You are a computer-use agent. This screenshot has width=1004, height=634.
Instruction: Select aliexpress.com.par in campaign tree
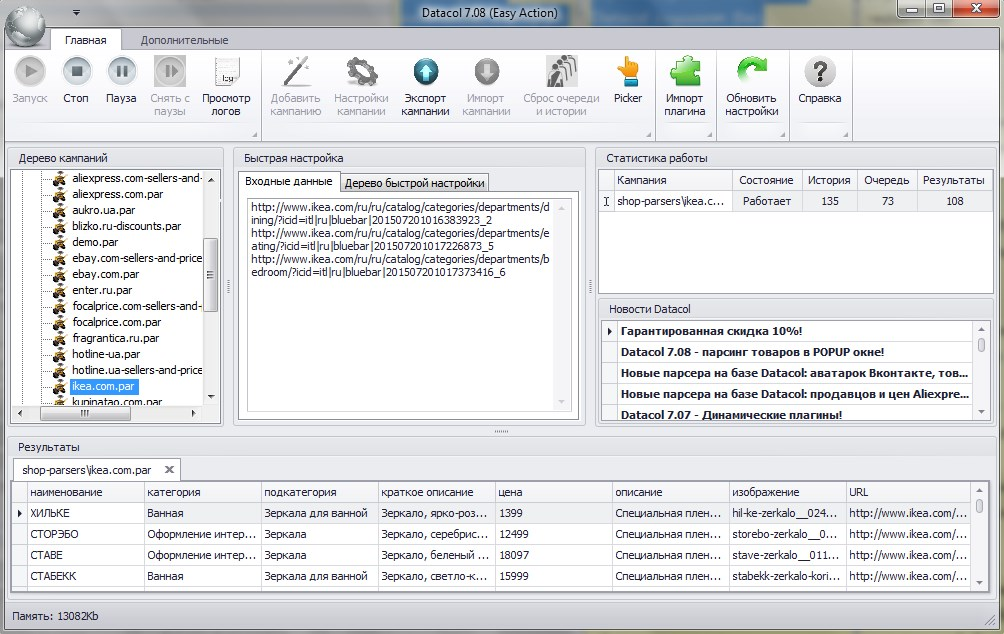click(x=117, y=193)
